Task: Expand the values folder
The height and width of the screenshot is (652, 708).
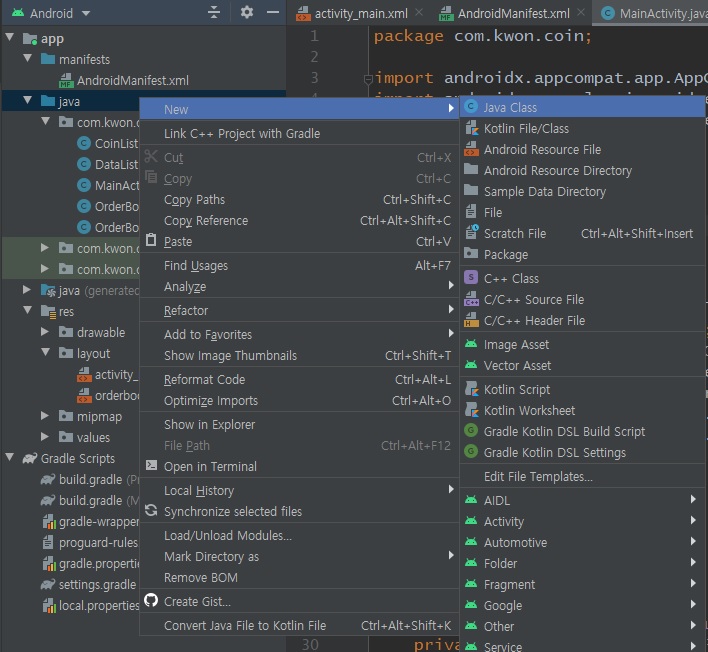Action: click(x=45, y=437)
